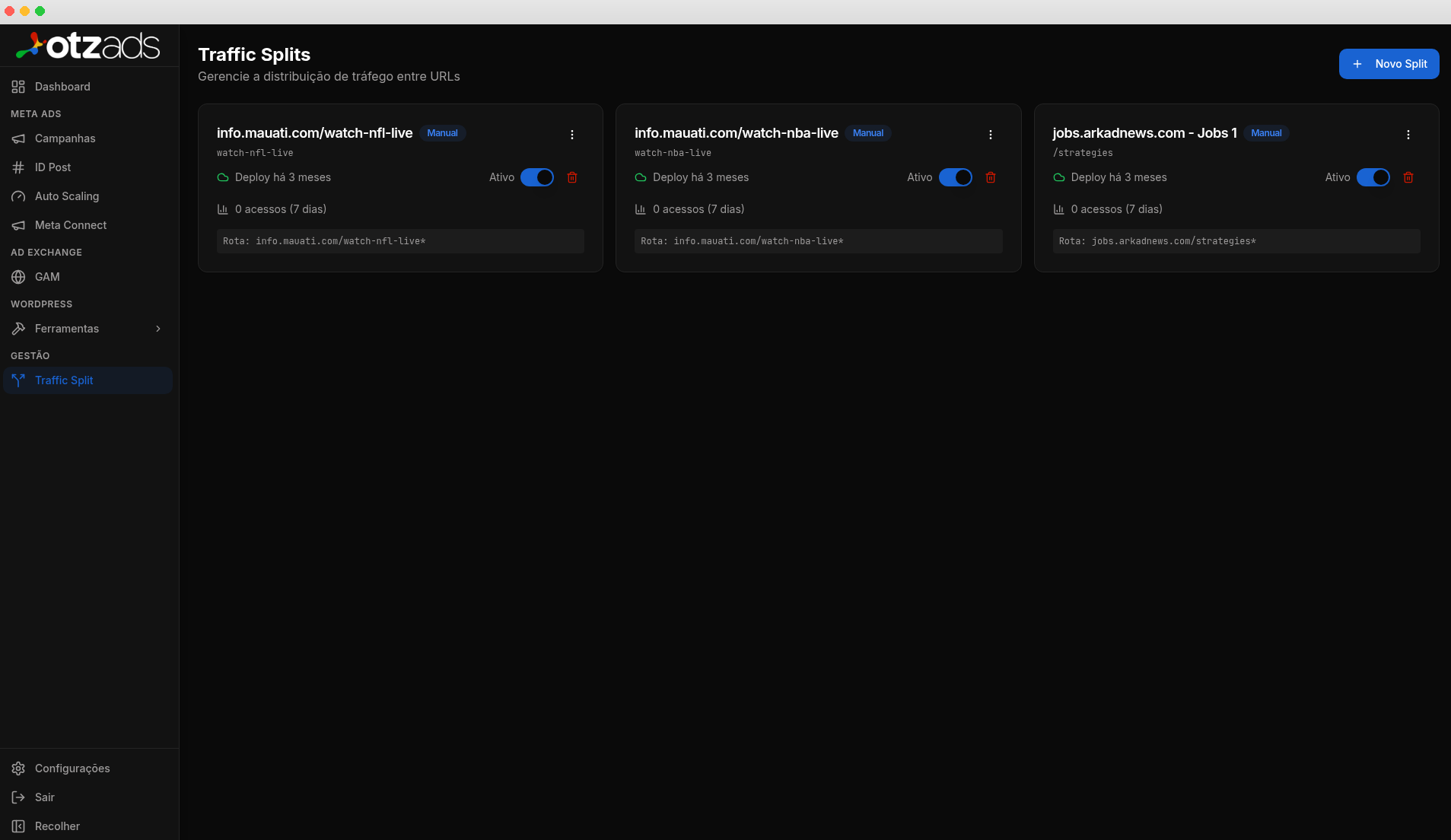Screen dimensions: 1451x840
Task: Click the cloud deploy icon on watch-nba-live card
Action: tap(641, 177)
